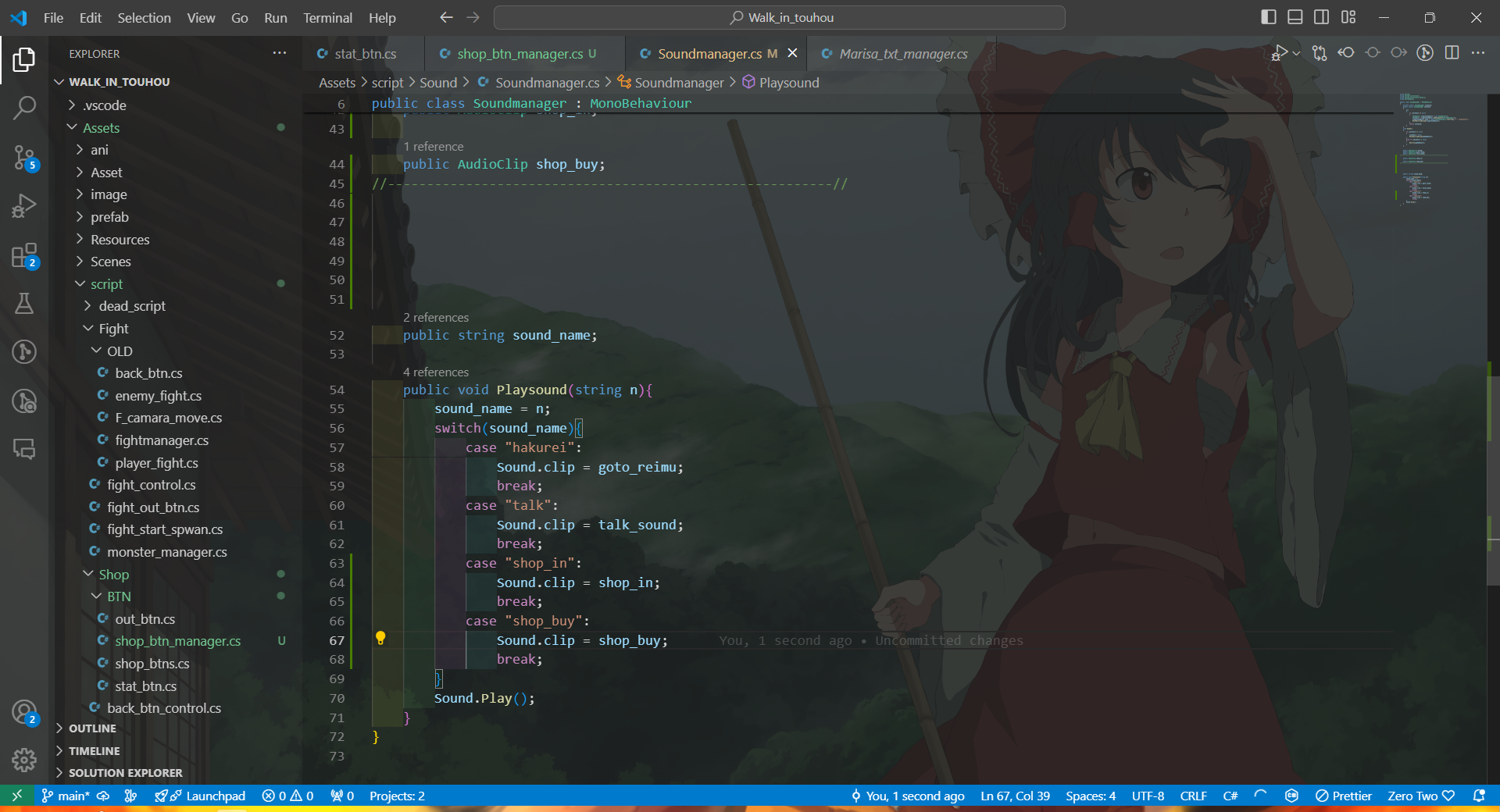Image resolution: width=1500 pixels, height=812 pixels.
Task: Open the Accounts menu icon
Action: [x=24, y=712]
